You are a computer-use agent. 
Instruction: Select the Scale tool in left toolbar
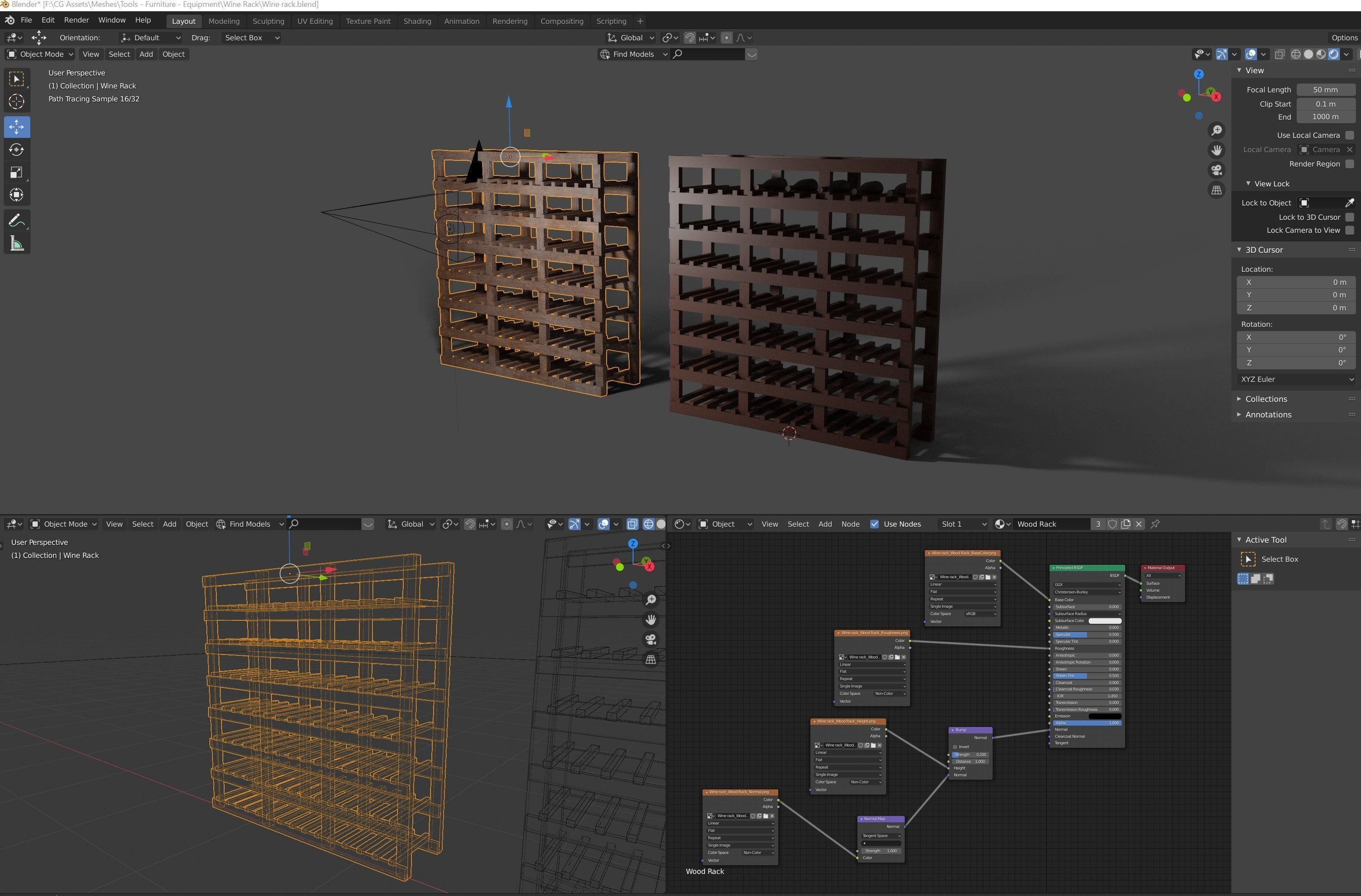pos(16,172)
